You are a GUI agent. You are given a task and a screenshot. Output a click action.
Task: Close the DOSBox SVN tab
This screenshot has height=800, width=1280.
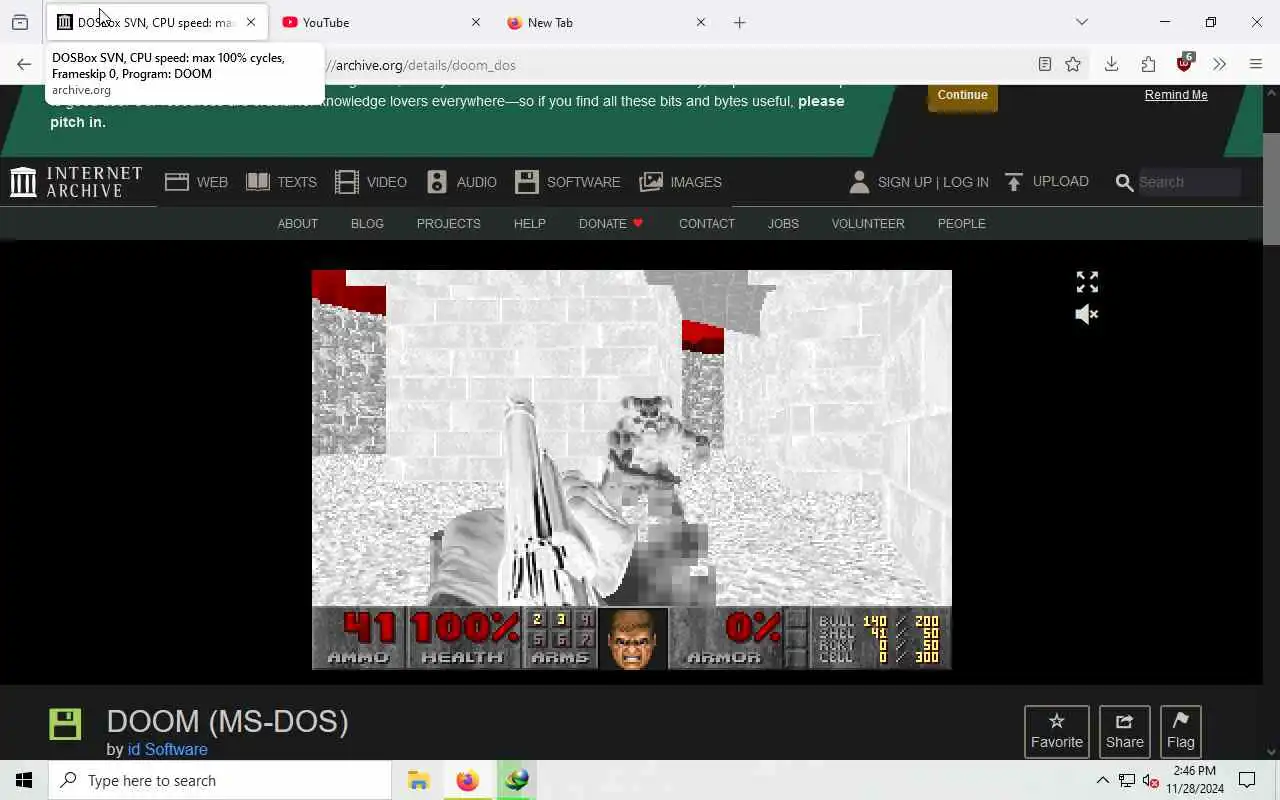[251, 22]
